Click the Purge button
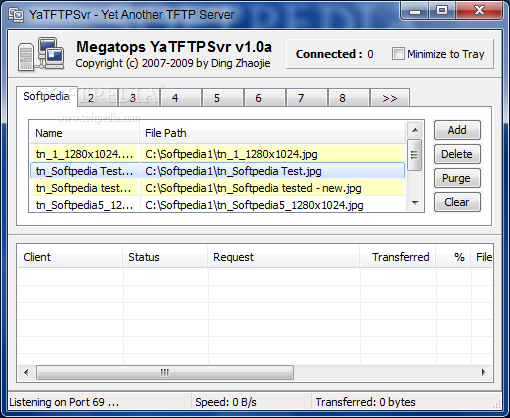510x418 pixels. click(457, 178)
